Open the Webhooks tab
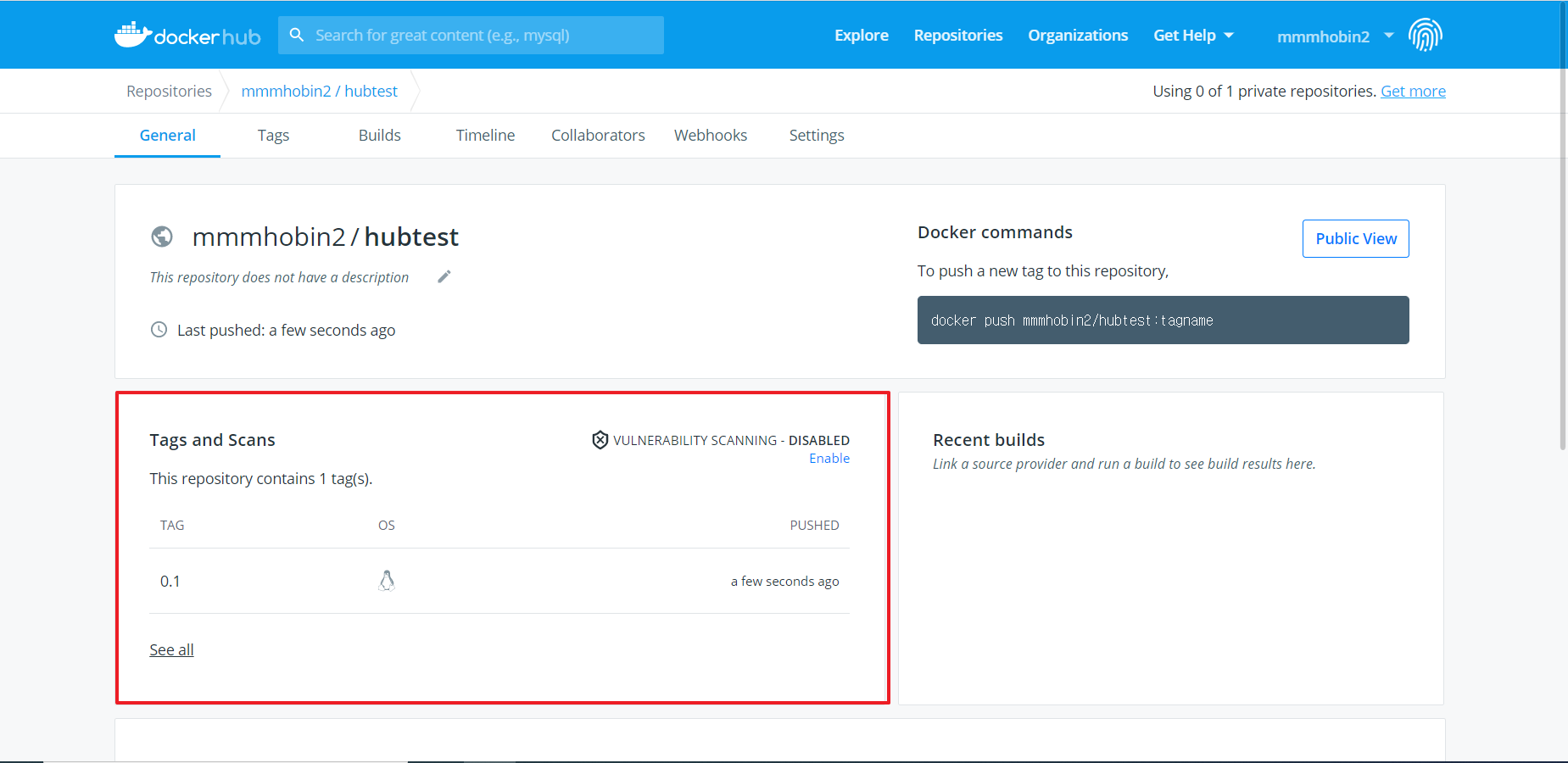This screenshot has width=1568, height=763. tap(711, 135)
